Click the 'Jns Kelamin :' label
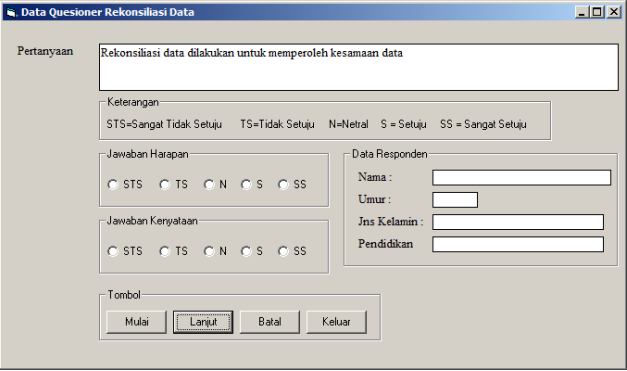Image resolution: width=627 pixels, height=371 pixels. coord(391,221)
